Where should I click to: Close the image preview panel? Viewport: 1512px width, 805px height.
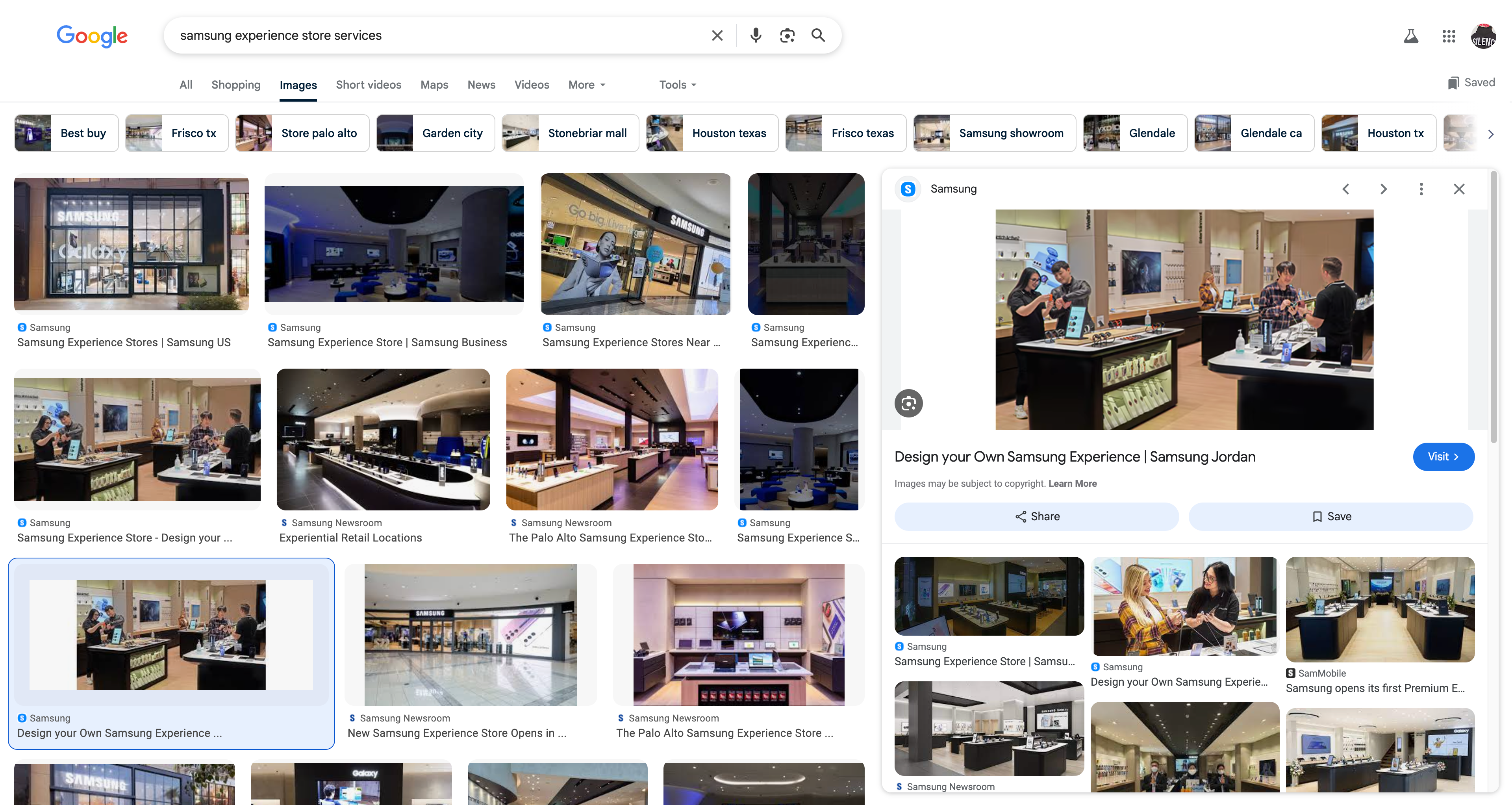tap(1459, 189)
